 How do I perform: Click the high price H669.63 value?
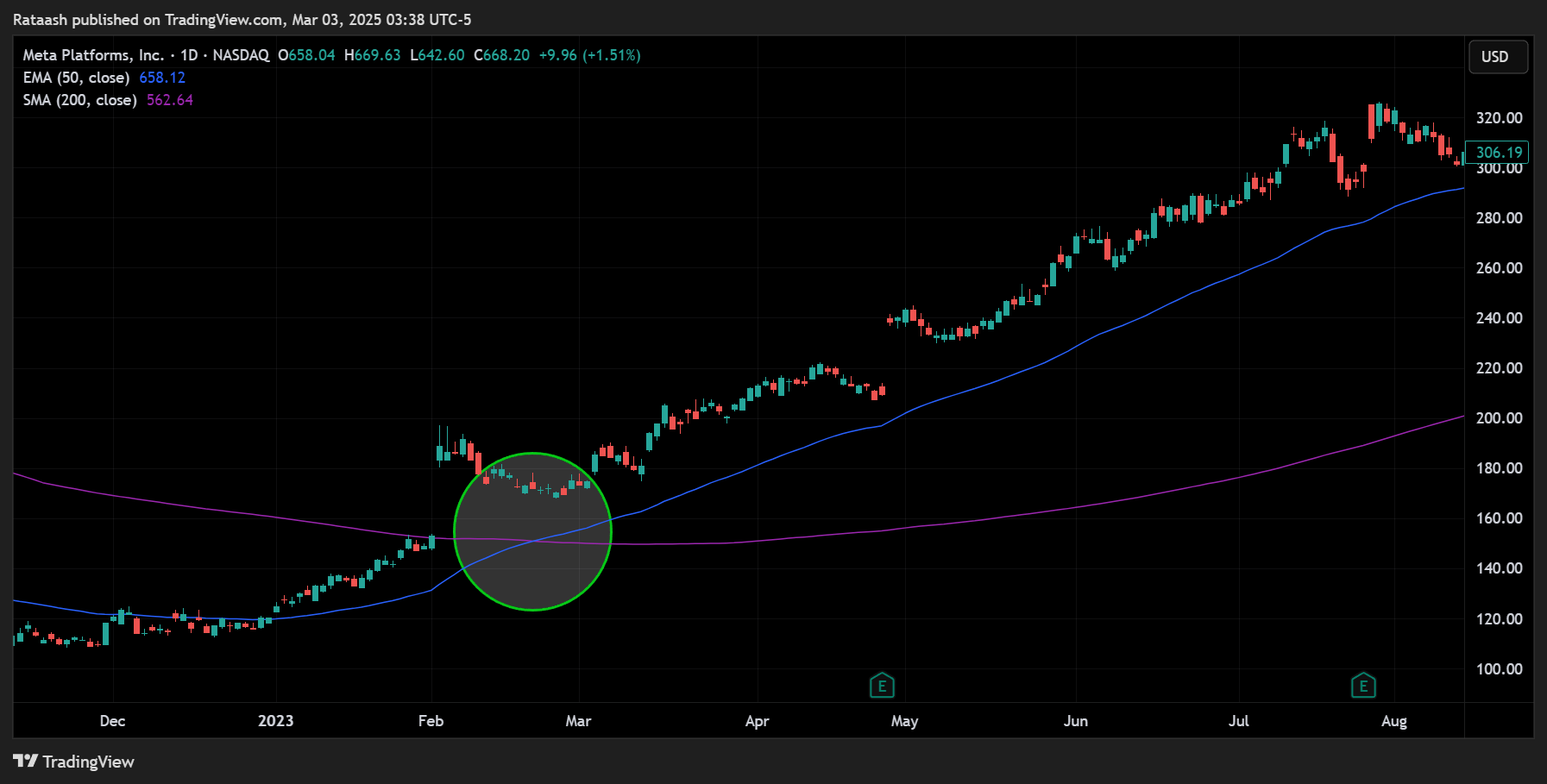click(373, 55)
